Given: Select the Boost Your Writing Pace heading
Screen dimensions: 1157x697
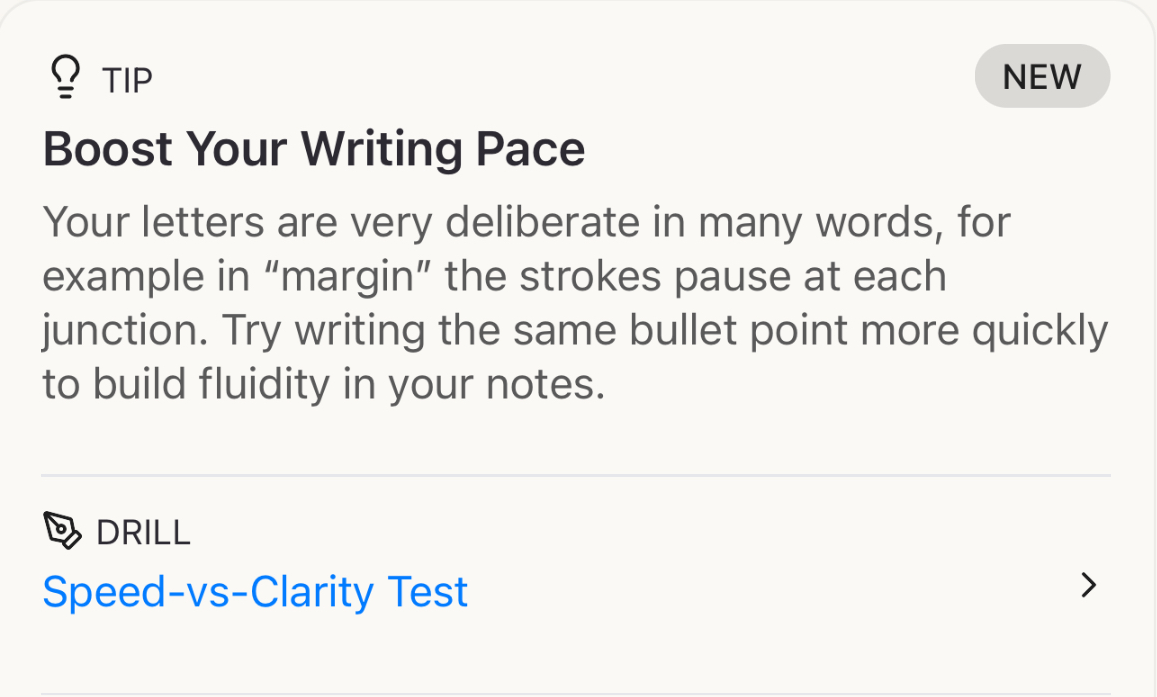Looking at the screenshot, I should point(314,150).
